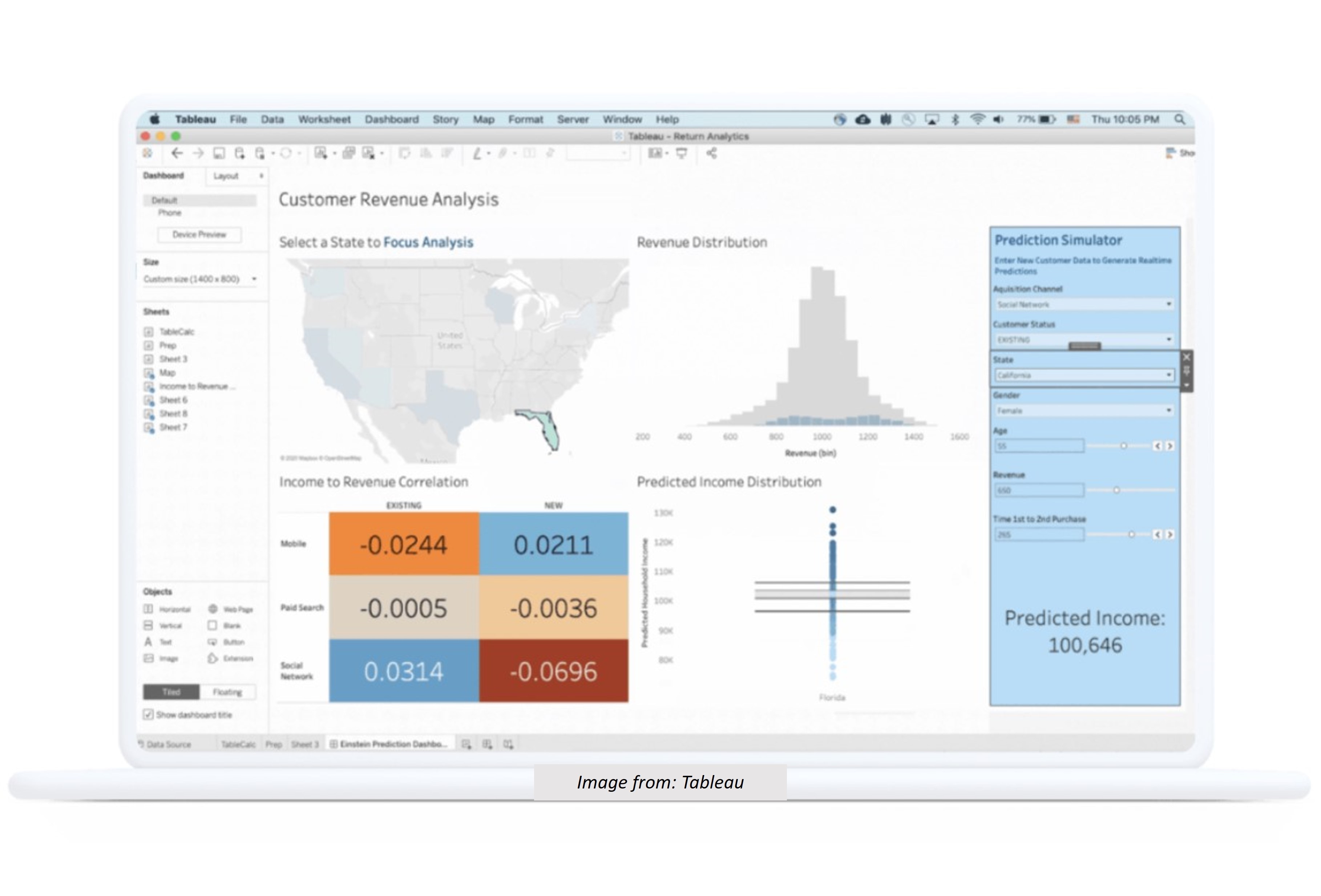Screen dimensions: 1321x896
Task: Click the Time 1st to 2nd Purchase slider handle
Action: point(1132,534)
